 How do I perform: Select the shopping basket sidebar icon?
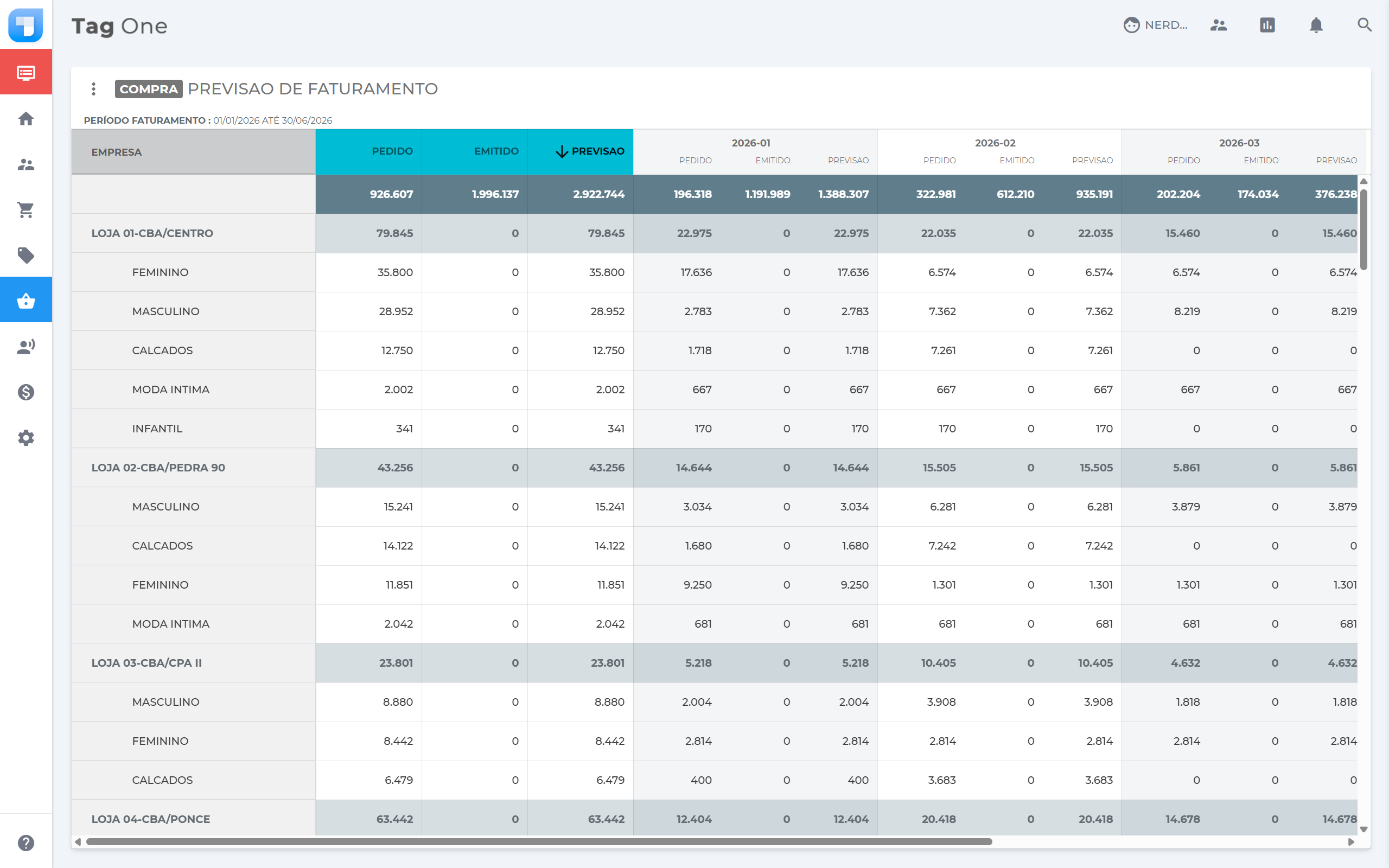(x=26, y=300)
